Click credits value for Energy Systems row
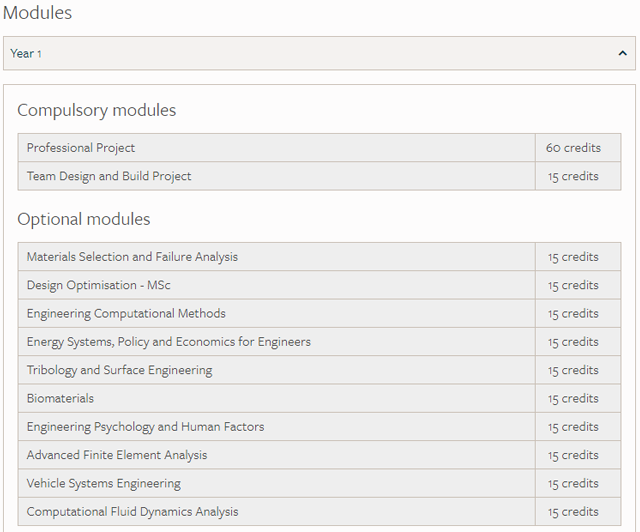Viewport: 640px width, 532px height. pos(573,342)
